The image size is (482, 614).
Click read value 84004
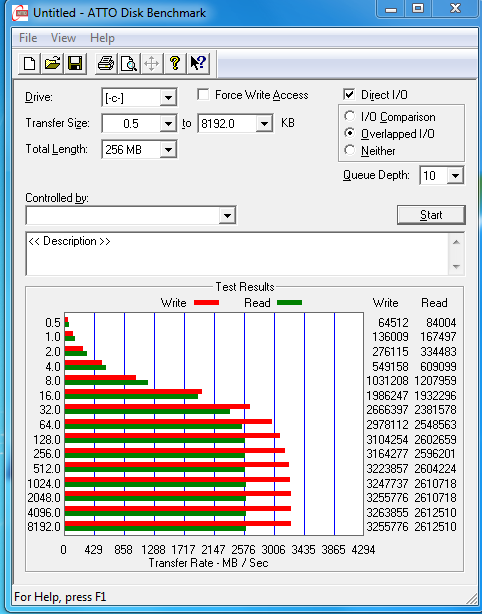point(441,322)
